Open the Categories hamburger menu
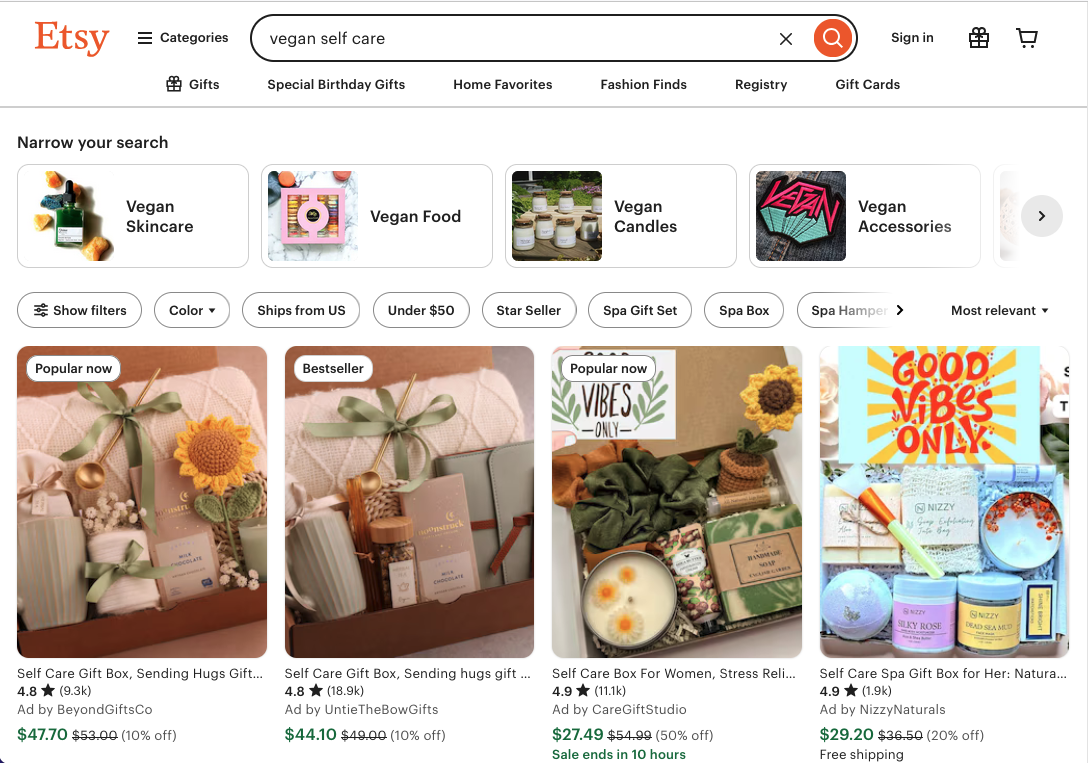 click(183, 38)
